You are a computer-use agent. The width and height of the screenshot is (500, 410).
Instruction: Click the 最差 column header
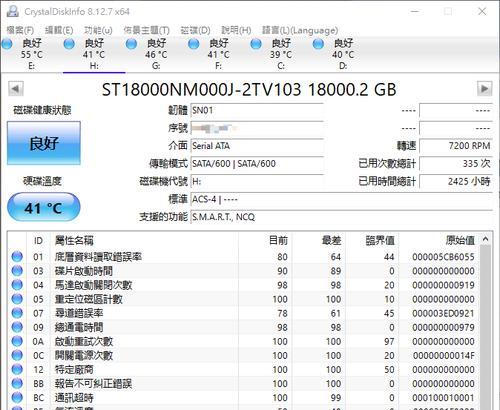[319, 240]
